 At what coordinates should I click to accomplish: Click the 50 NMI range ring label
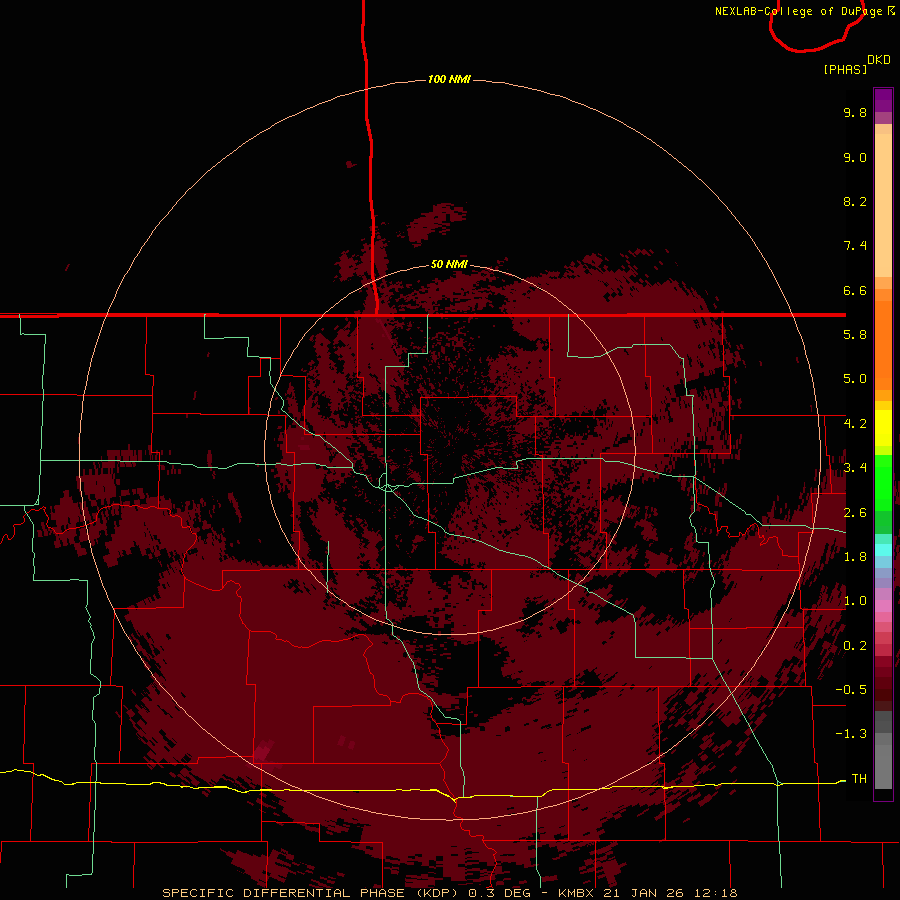click(449, 264)
